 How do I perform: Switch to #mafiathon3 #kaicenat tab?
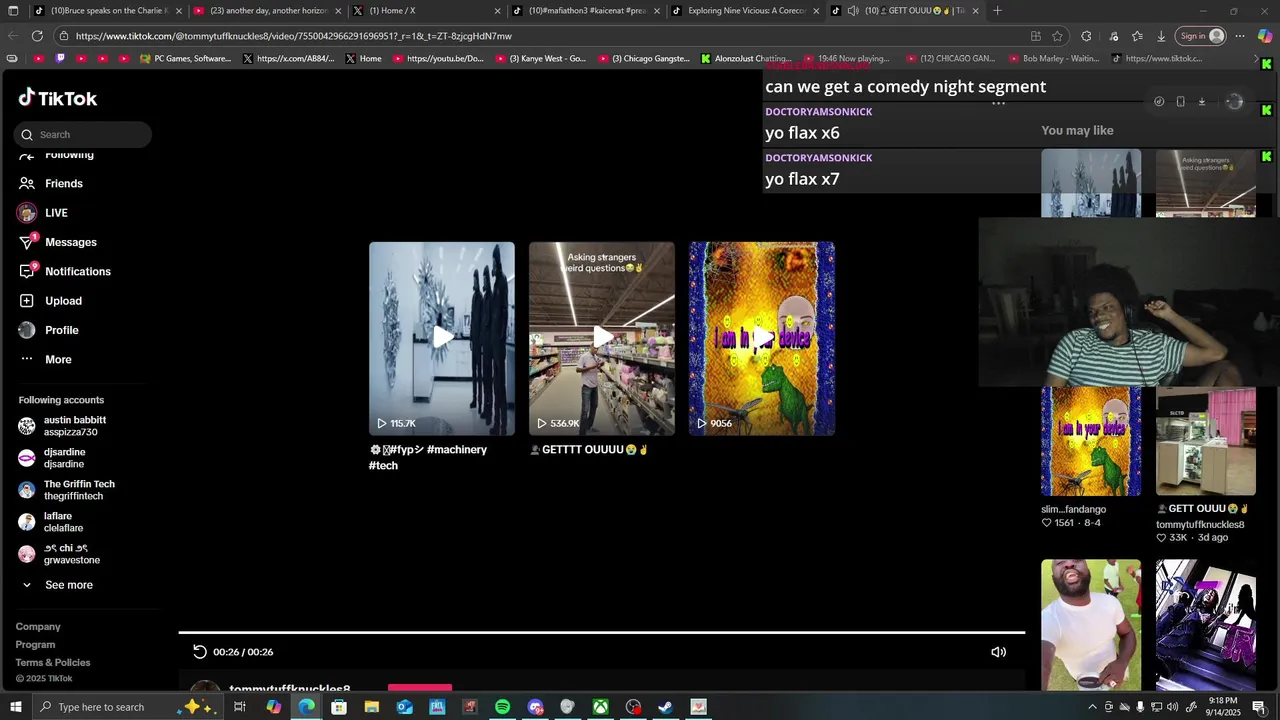tap(585, 11)
